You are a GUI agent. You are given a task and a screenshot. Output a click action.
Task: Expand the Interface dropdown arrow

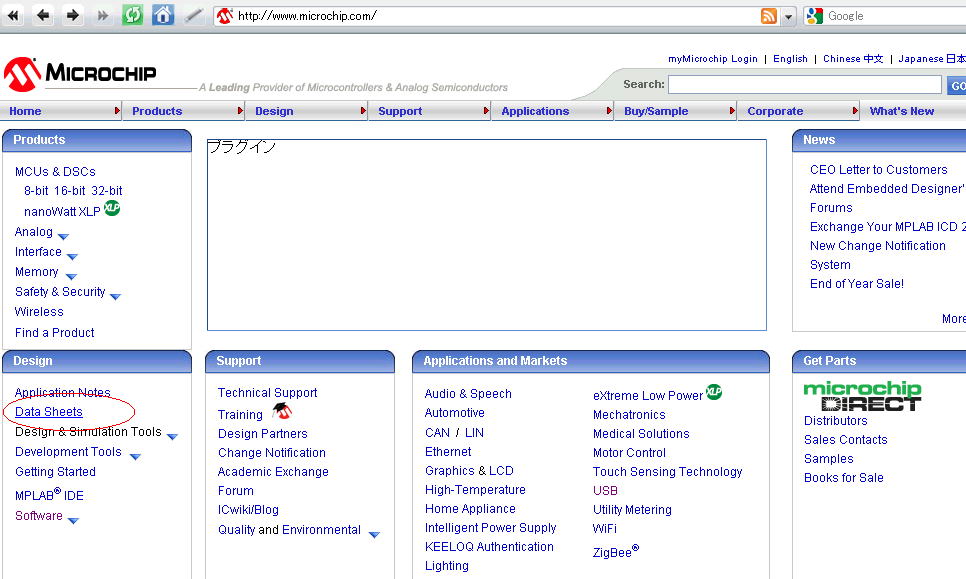pos(72,256)
